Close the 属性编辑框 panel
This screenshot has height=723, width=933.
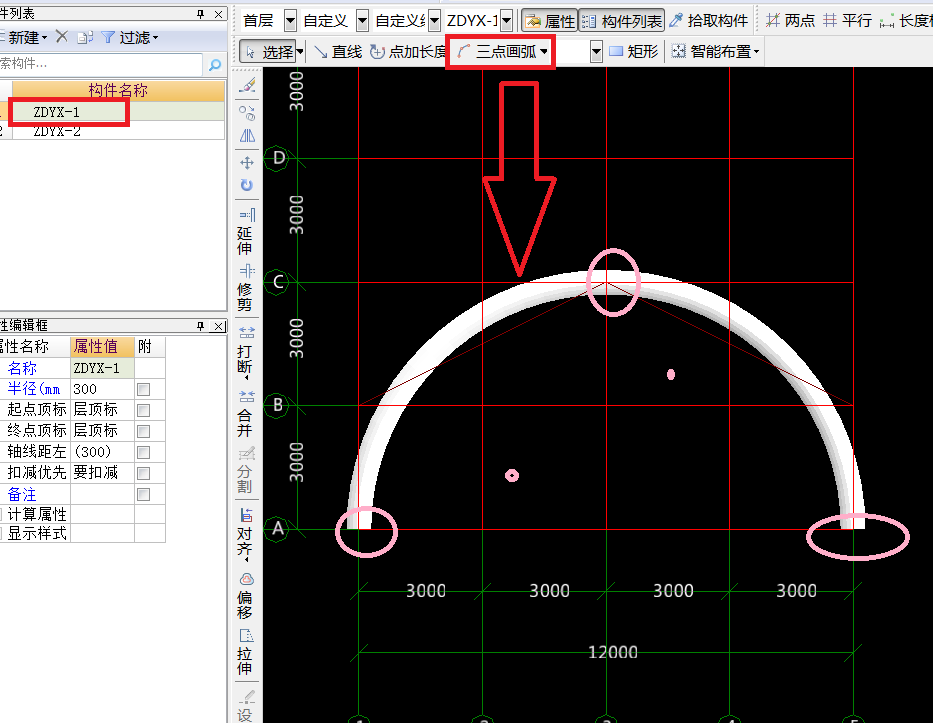click(219, 325)
